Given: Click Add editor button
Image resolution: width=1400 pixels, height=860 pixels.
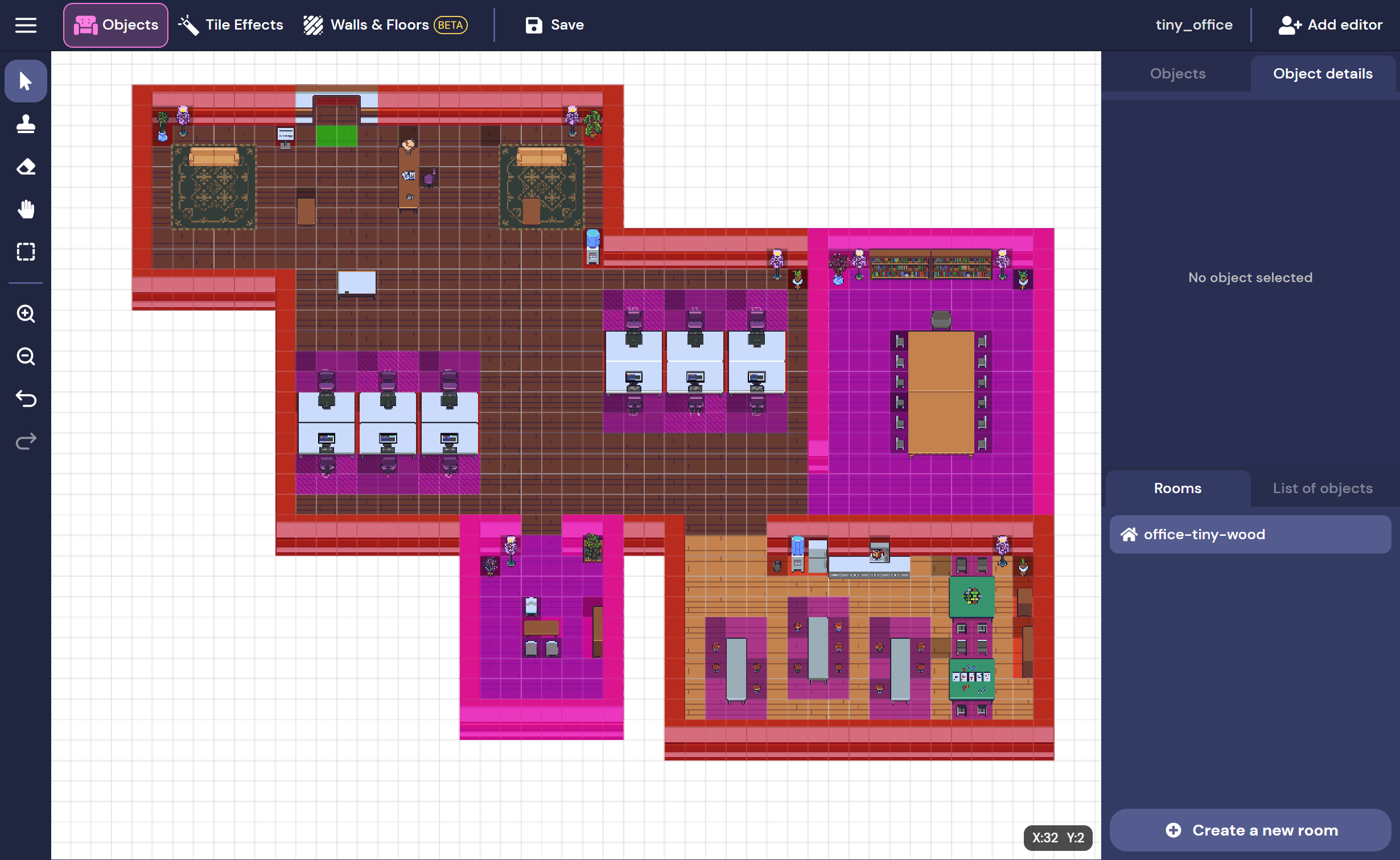Looking at the screenshot, I should point(1330,25).
